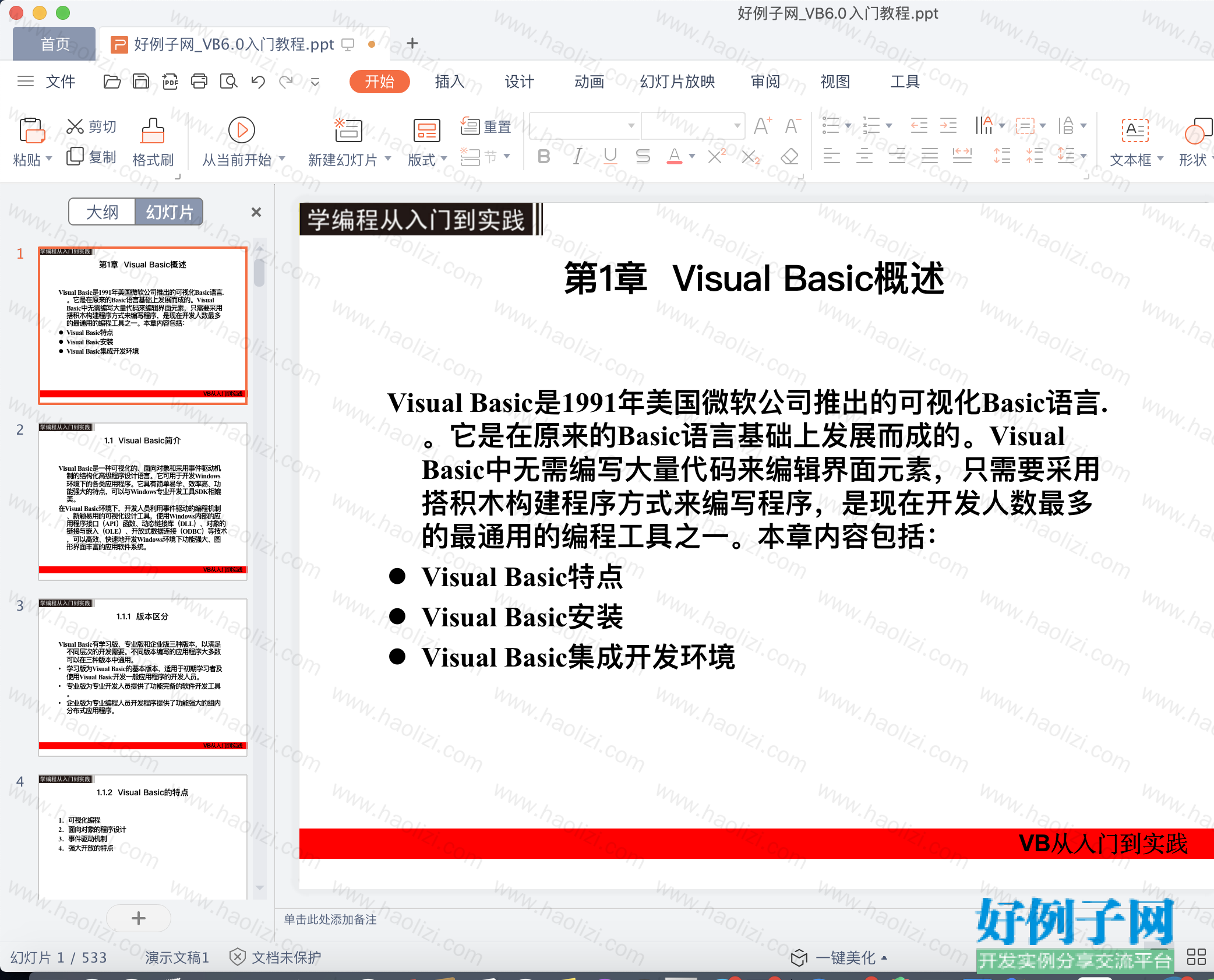Screen dimensions: 1214x980
Task: Toggle subscript formatting
Action: coord(751,157)
